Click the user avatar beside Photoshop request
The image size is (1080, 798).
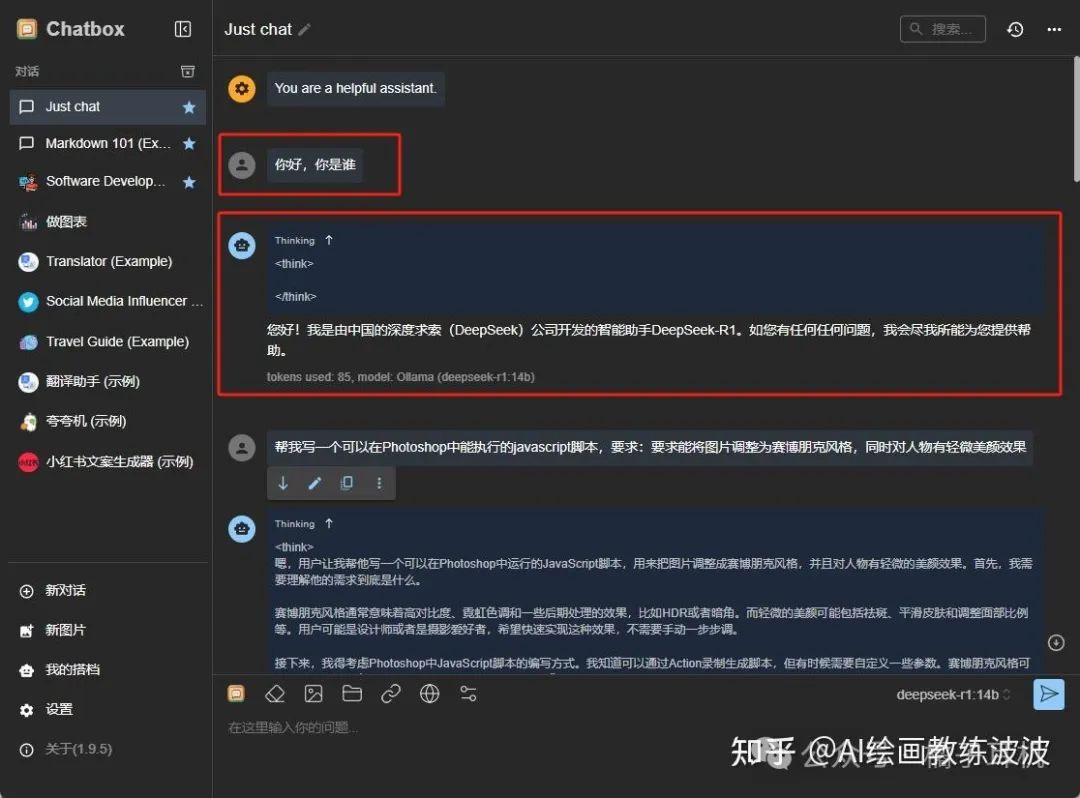pos(242,448)
